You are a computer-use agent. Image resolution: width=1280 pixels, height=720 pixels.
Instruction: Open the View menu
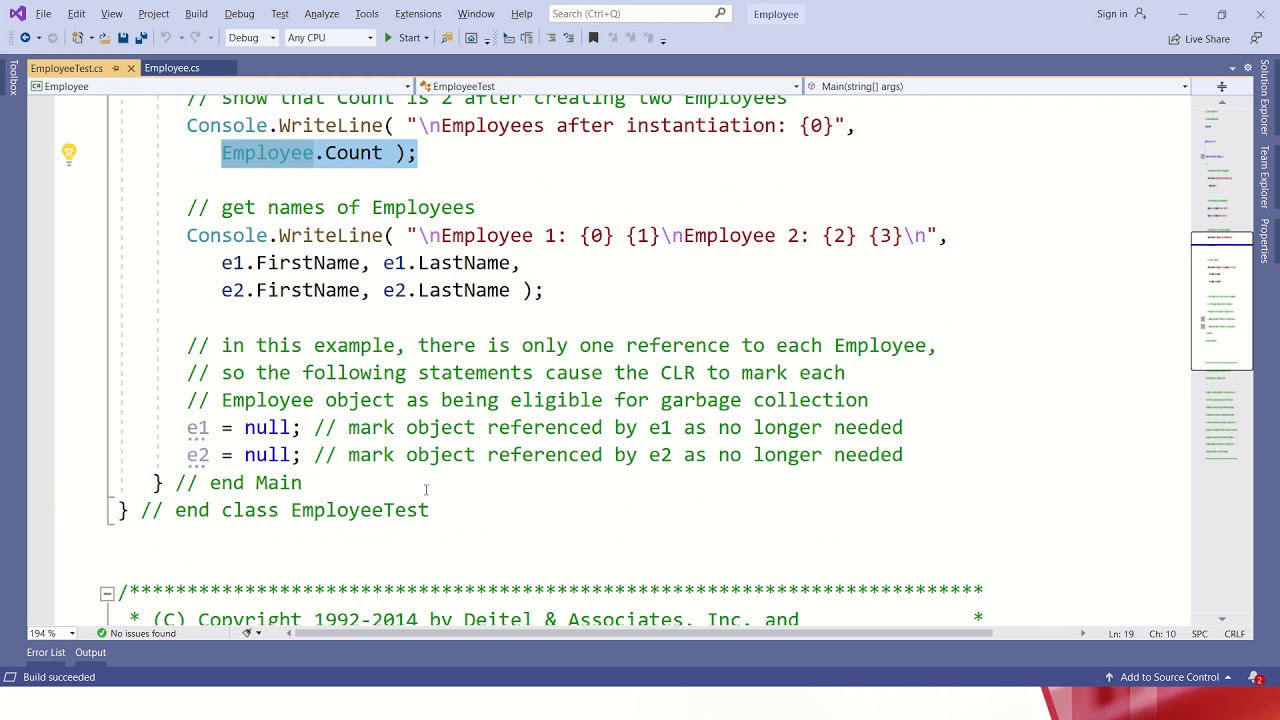point(111,14)
